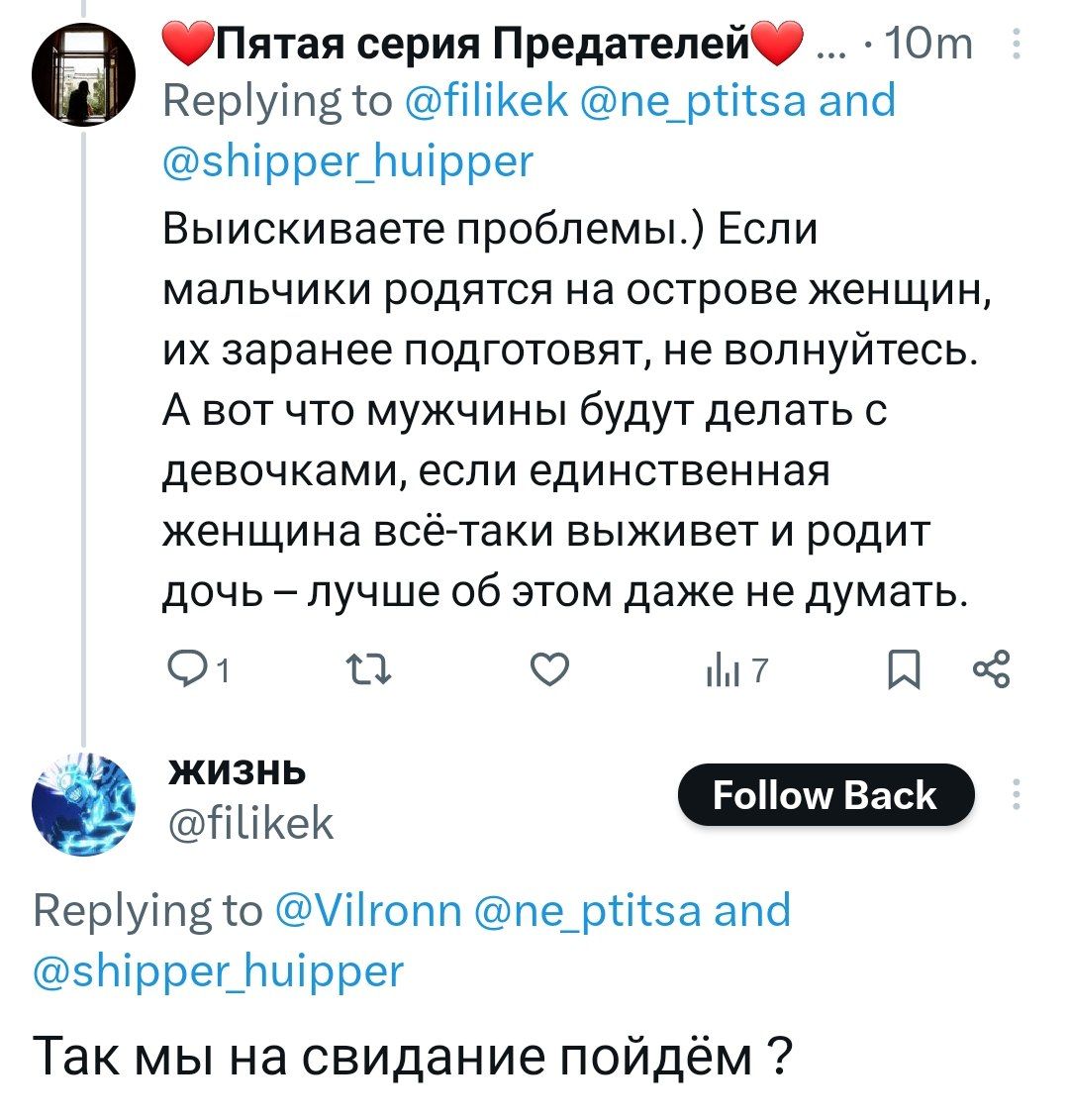
Task: Click the 10m timestamp of the tweet
Action: pos(929,45)
